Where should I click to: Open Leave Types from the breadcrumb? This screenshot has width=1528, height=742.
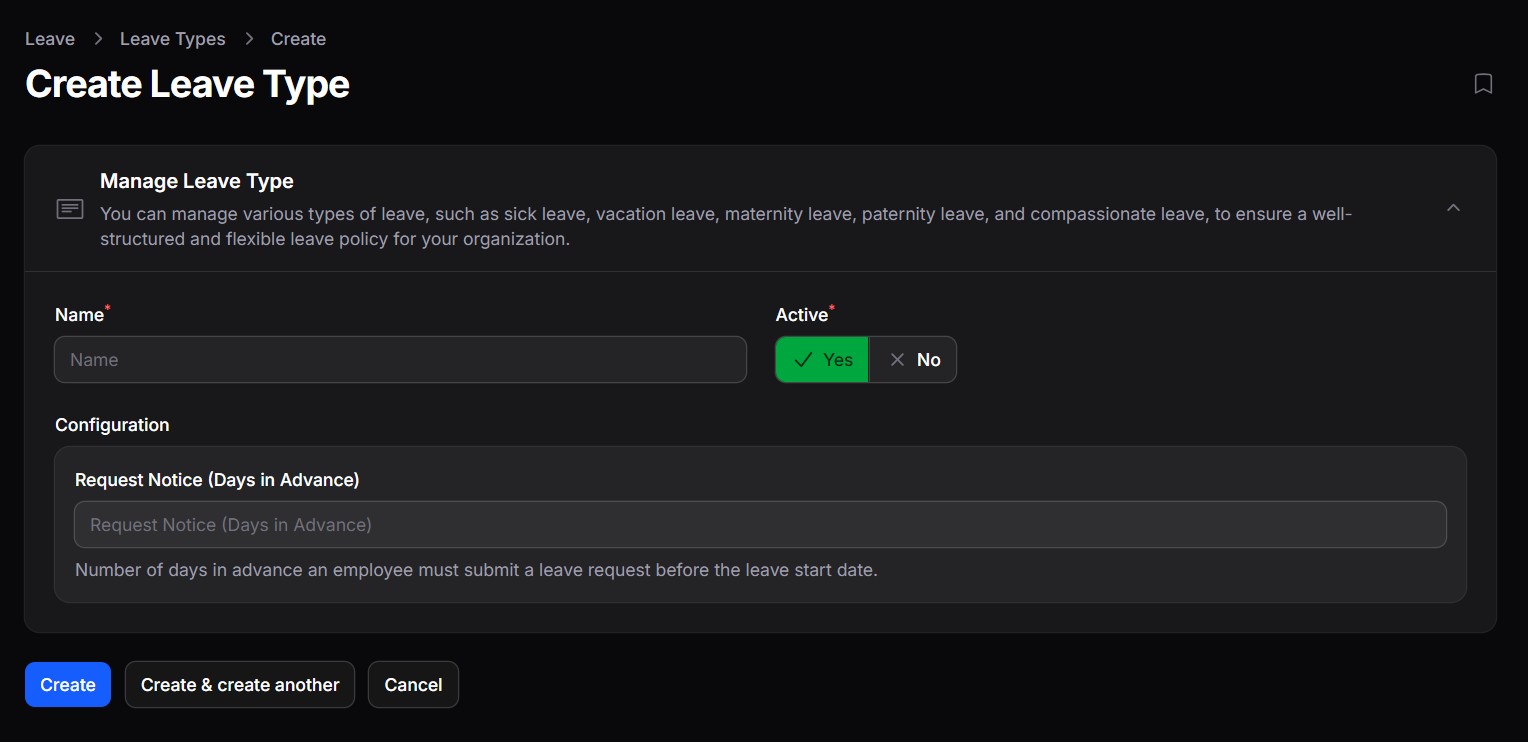[172, 39]
